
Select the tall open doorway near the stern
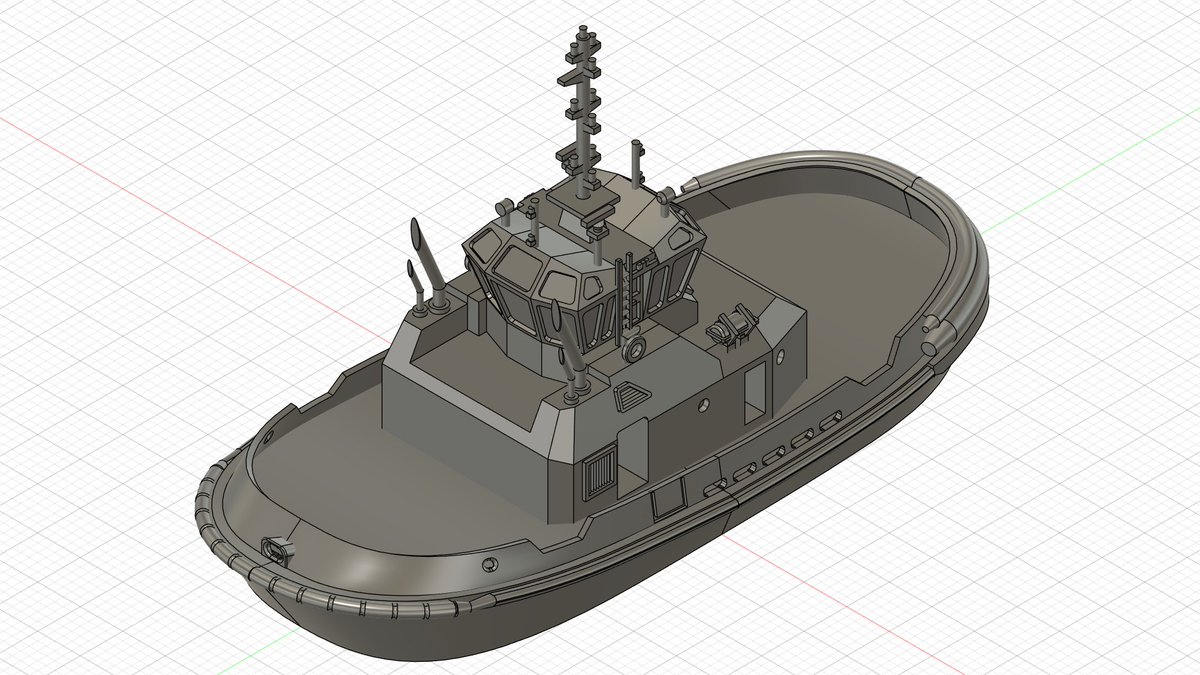pos(755,391)
